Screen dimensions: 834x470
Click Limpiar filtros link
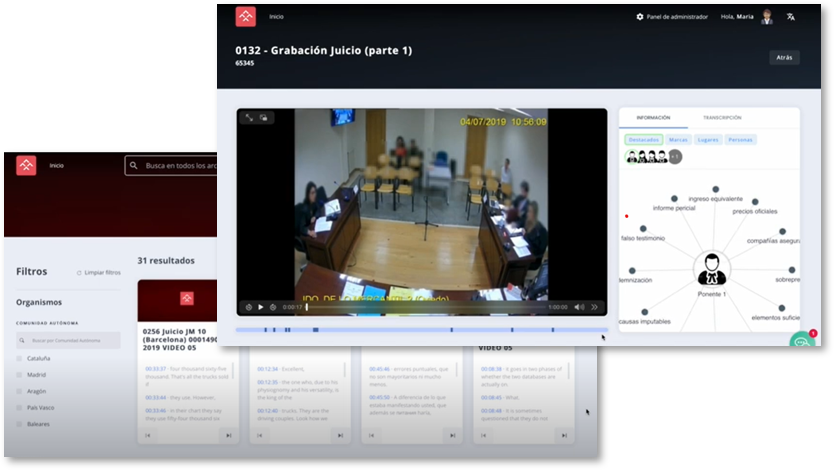click(99, 273)
